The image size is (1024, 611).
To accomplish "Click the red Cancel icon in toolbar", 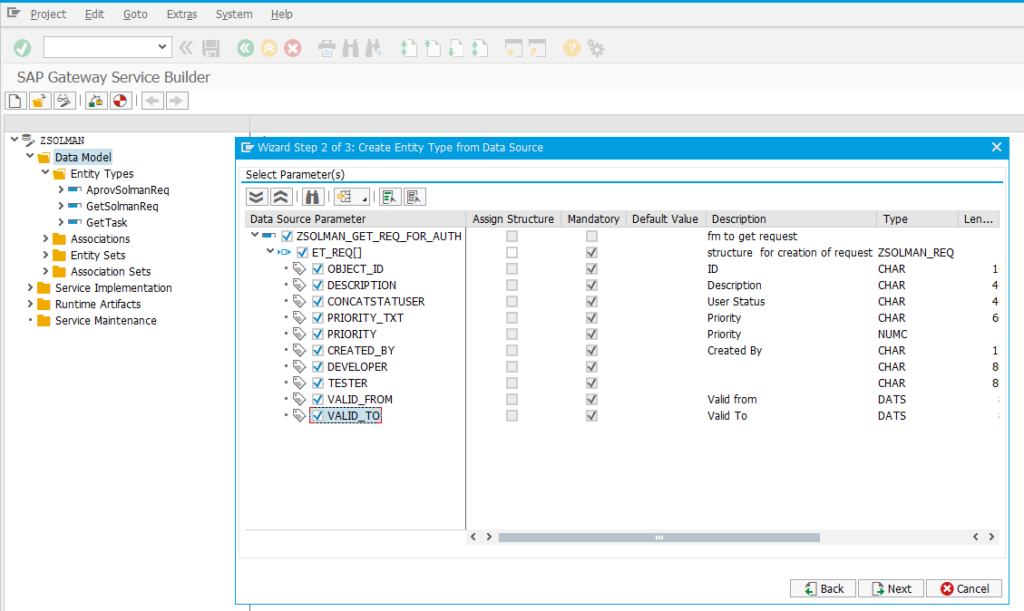I will 293,48.
